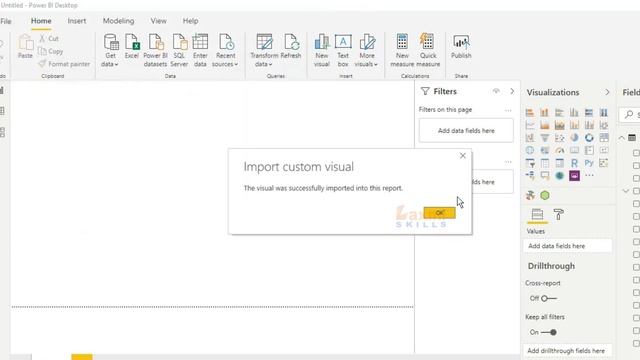640x360 pixels.
Task: Pick the funnel chart visual
Action: (x=544, y=138)
